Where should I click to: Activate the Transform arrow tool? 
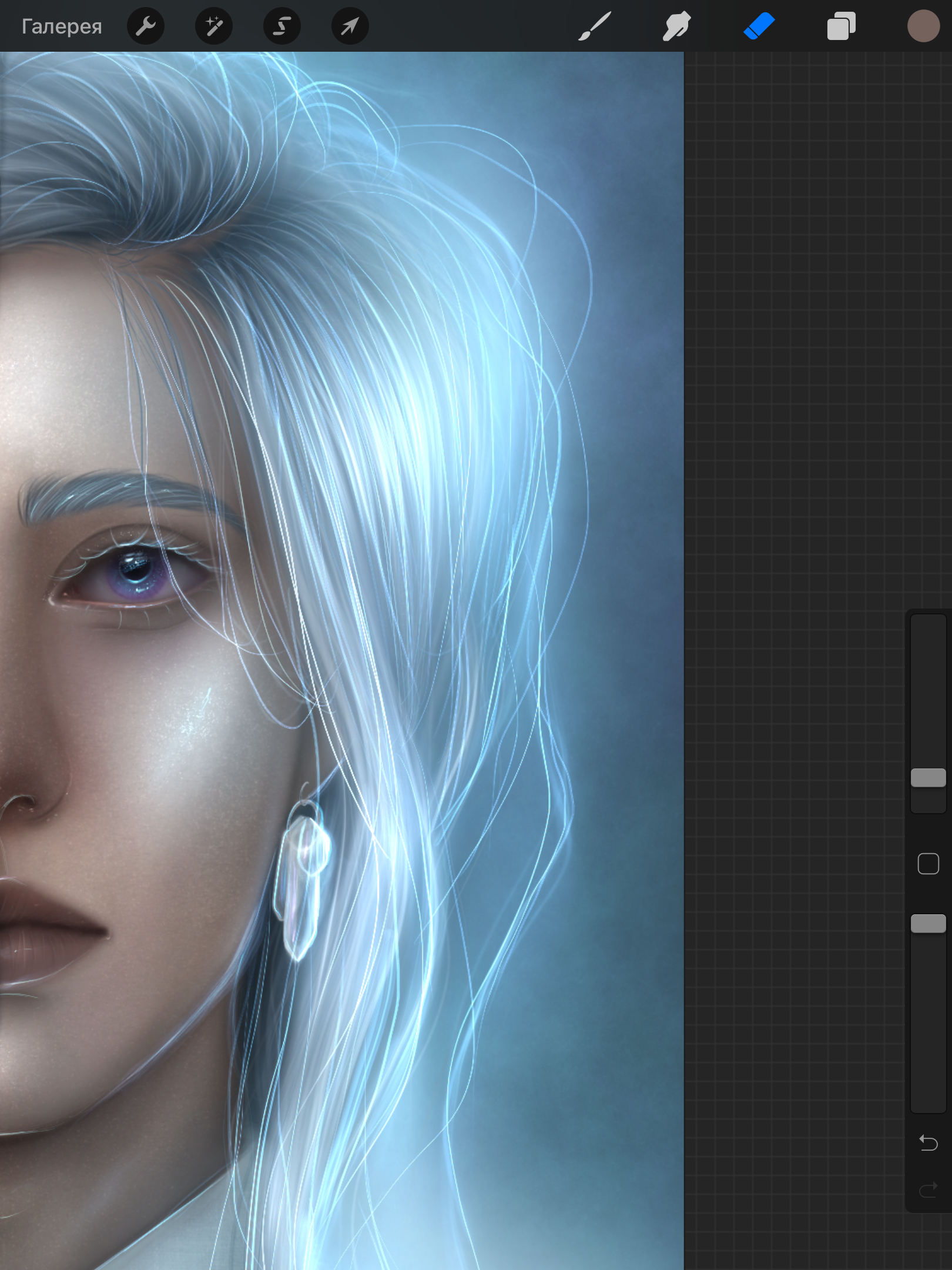[x=350, y=26]
